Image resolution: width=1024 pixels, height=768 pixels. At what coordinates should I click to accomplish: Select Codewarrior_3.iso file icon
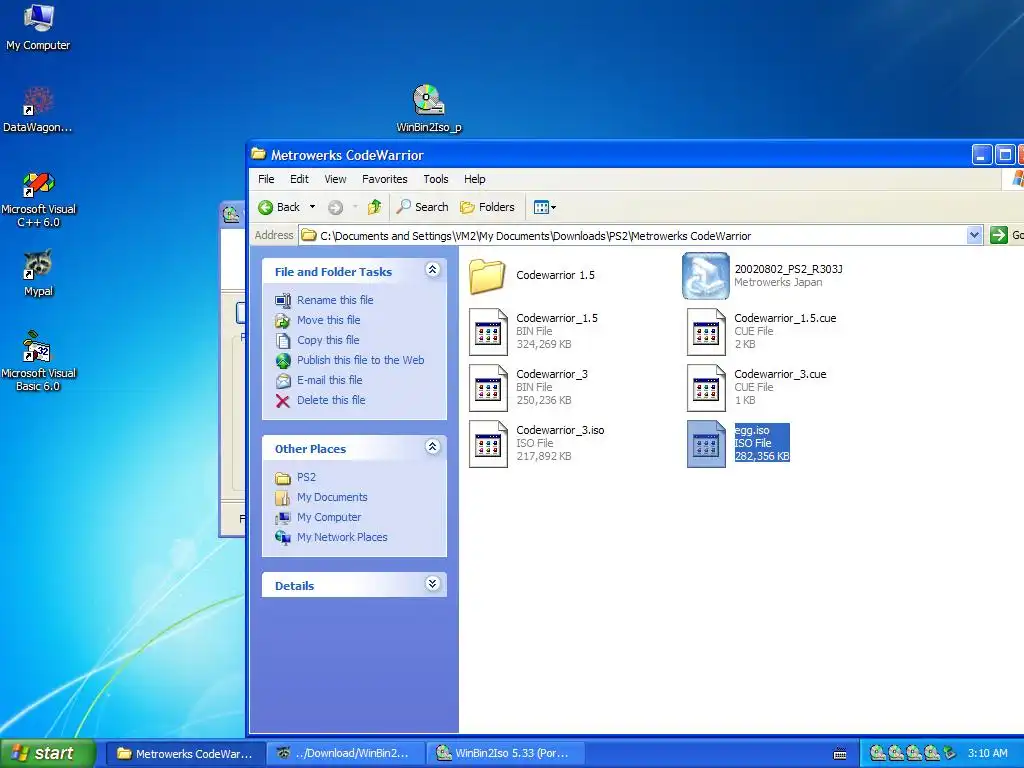488,444
